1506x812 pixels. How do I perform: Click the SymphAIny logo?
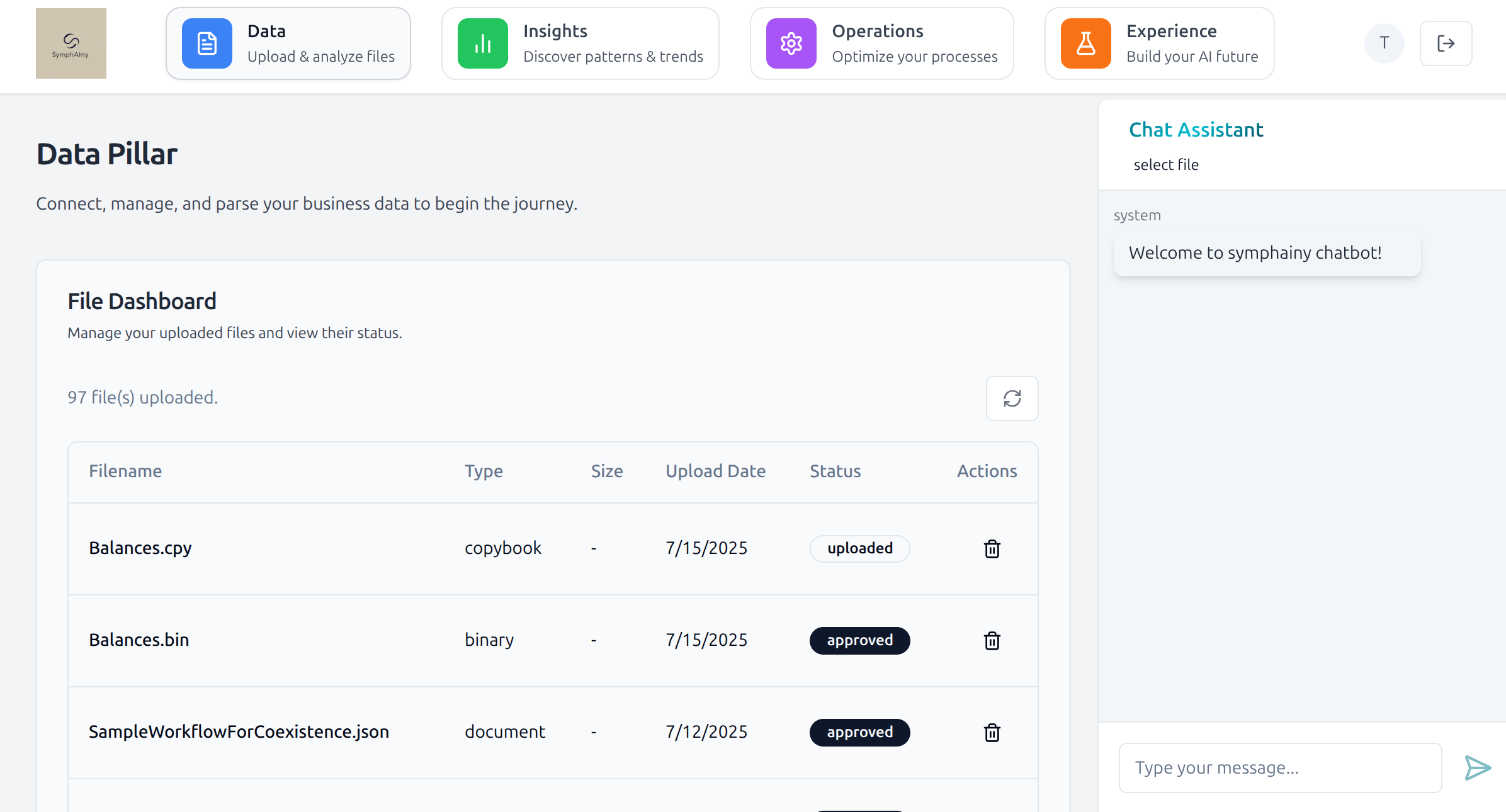(x=71, y=43)
